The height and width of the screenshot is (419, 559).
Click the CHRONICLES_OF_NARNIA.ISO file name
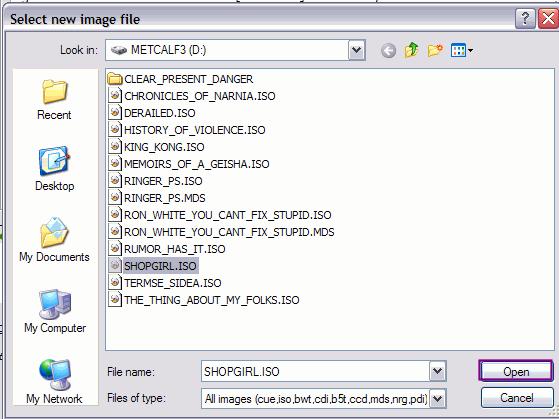pyautogui.click(x=200, y=96)
